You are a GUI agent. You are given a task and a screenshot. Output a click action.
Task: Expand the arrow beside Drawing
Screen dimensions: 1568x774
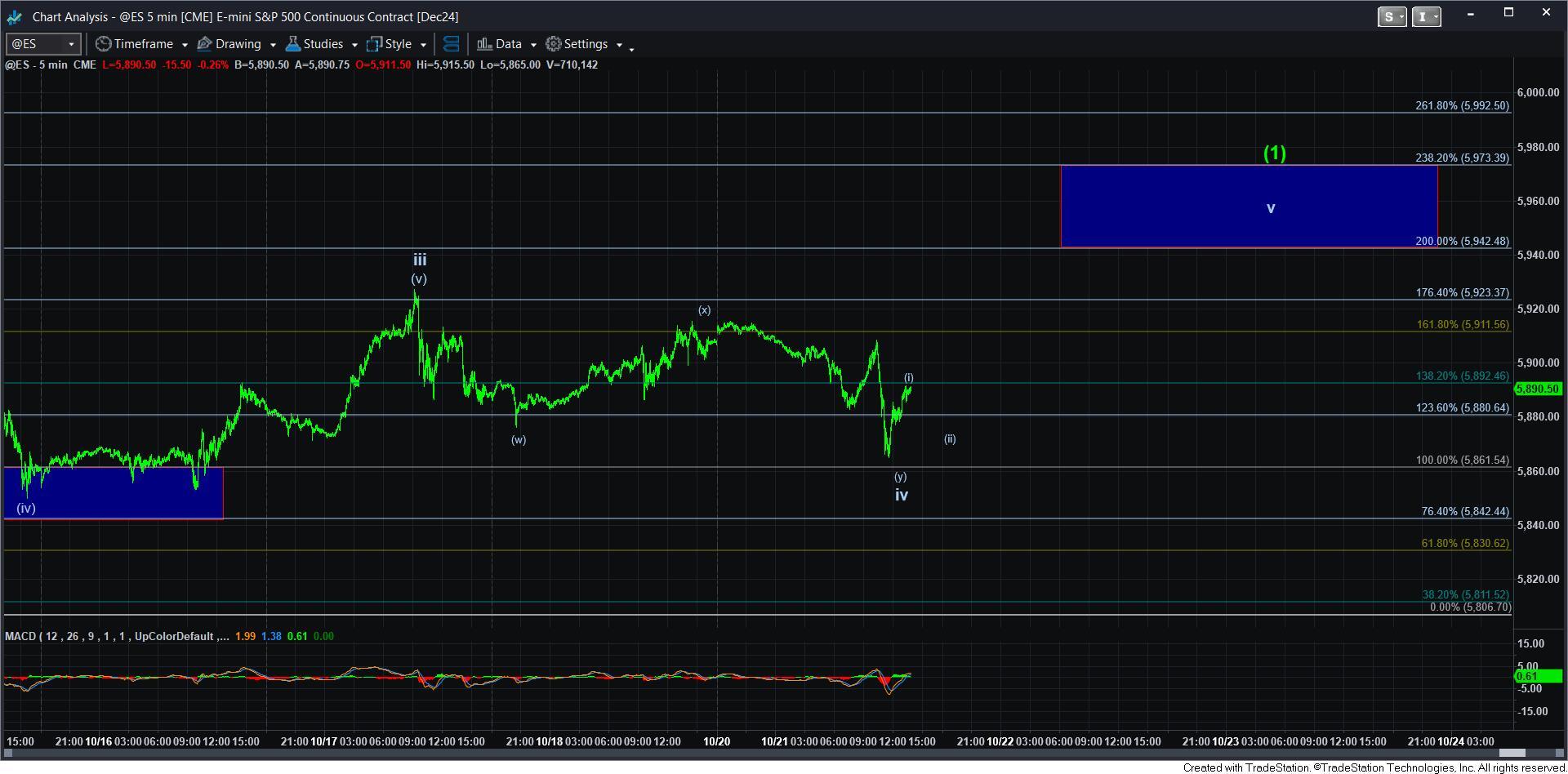click(x=273, y=45)
